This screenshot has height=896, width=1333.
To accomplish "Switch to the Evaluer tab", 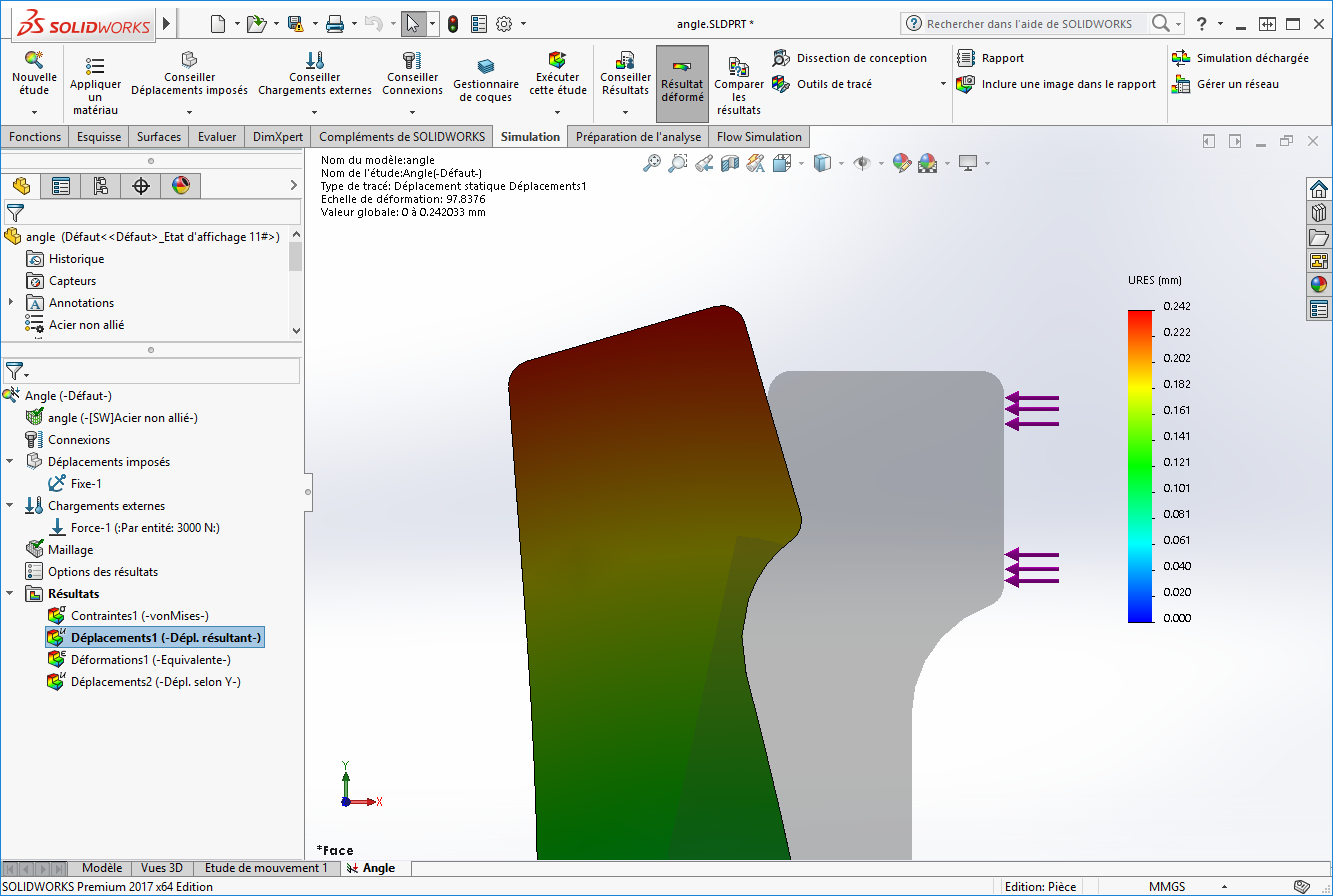I will [217, 137].
